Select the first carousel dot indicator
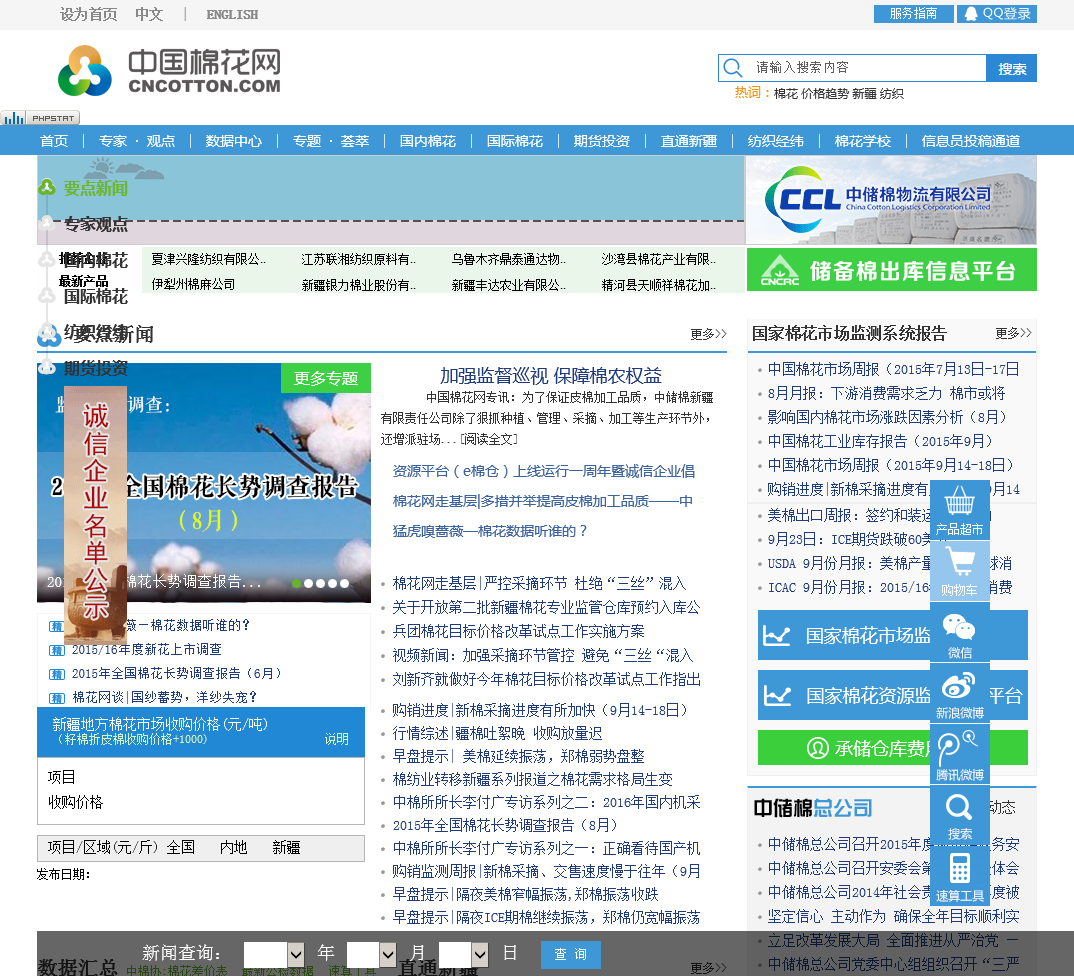This screenshot has width=1074, height=976. [297, 584]
